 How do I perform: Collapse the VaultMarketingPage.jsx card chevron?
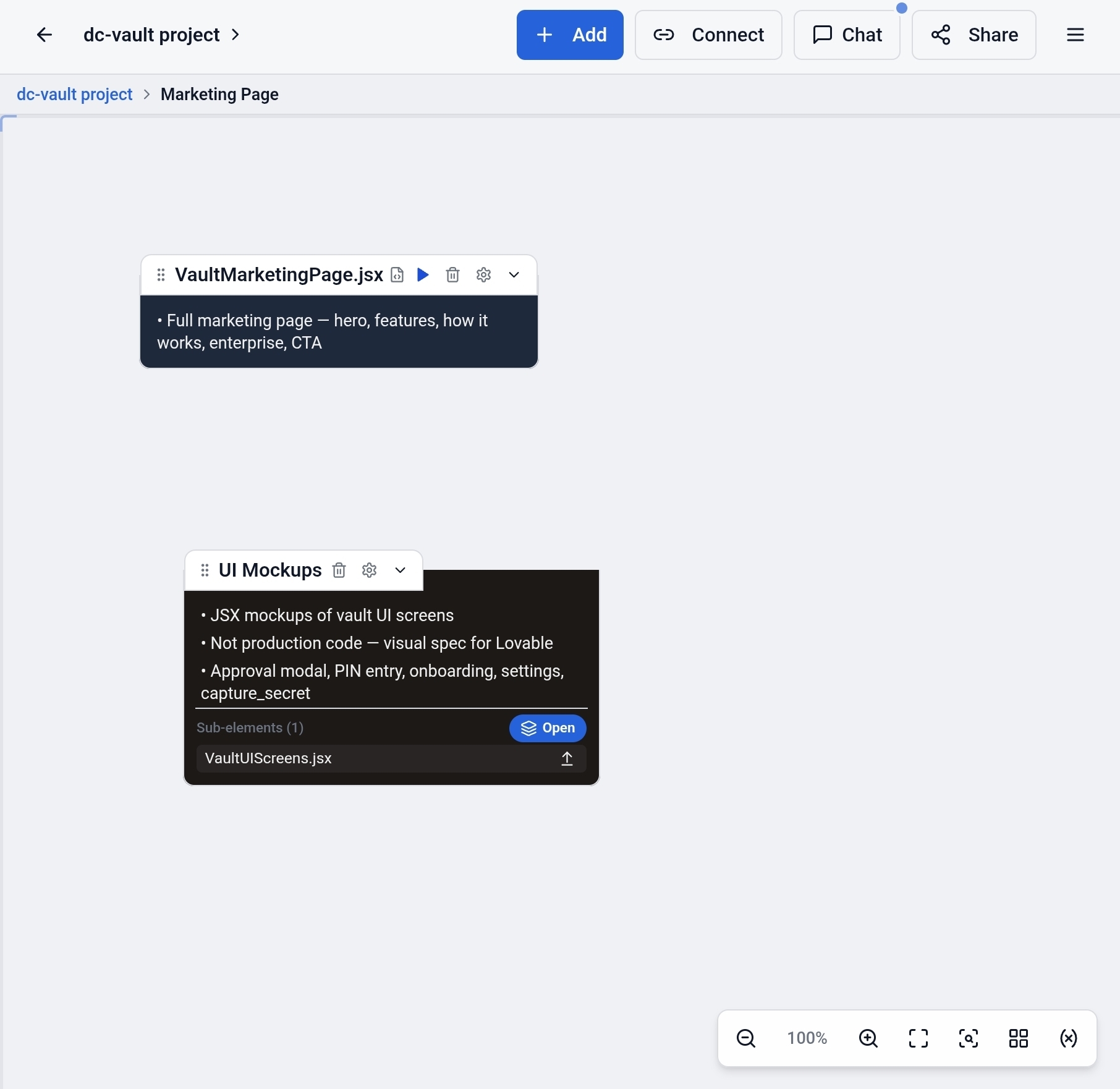point(514,274)
